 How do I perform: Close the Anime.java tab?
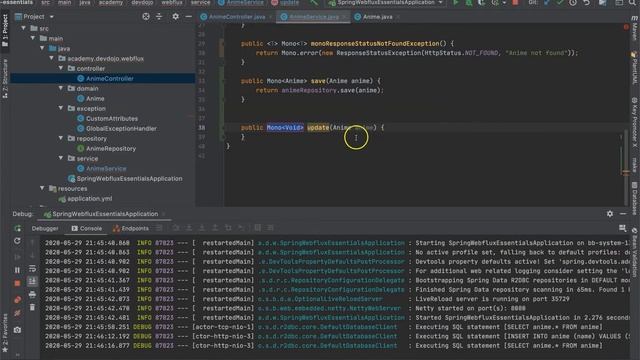pos(398,17)
